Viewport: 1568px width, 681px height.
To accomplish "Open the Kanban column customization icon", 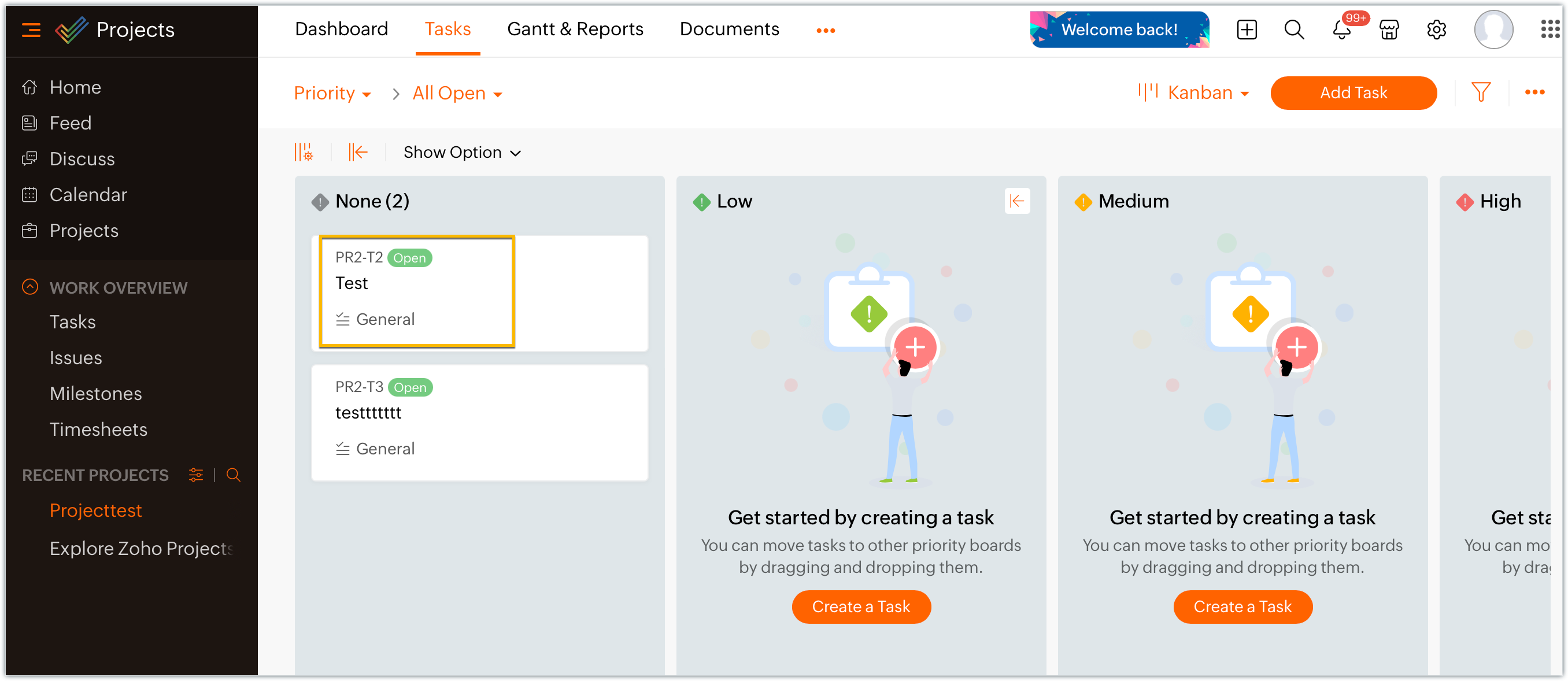I will click(x=303, y=152).
